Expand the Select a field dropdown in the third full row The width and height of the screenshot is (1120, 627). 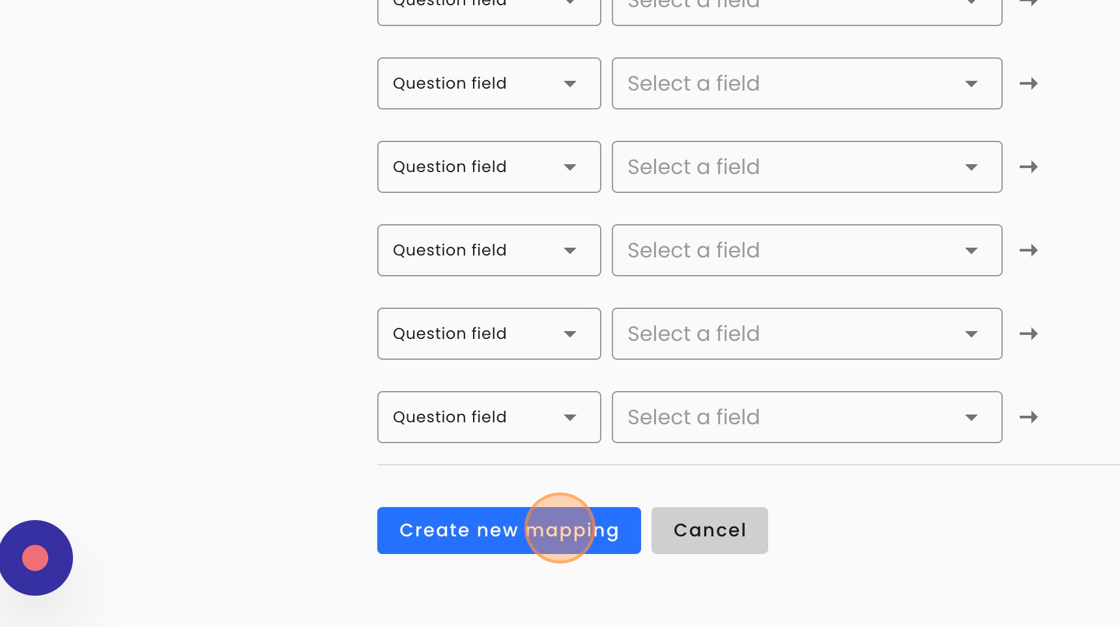coord(806,250)
